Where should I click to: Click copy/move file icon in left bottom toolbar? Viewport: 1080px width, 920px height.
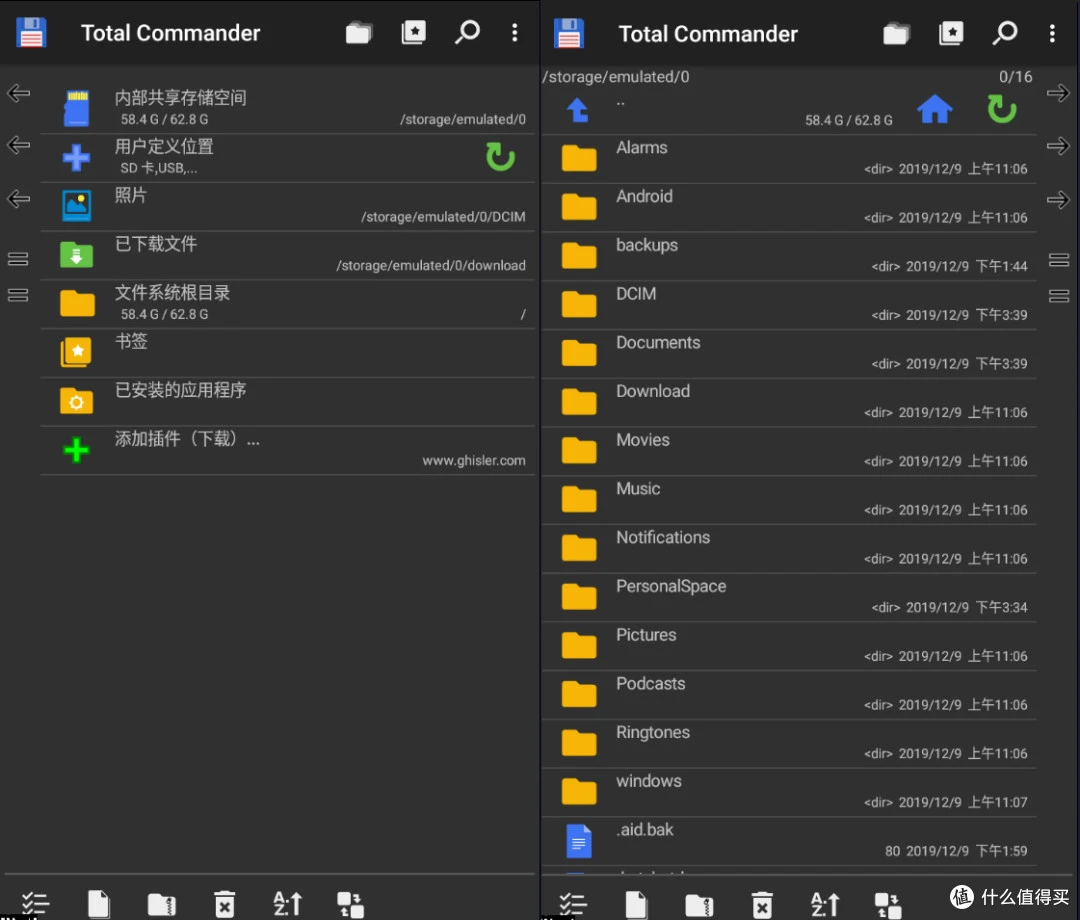pos(98,903)
